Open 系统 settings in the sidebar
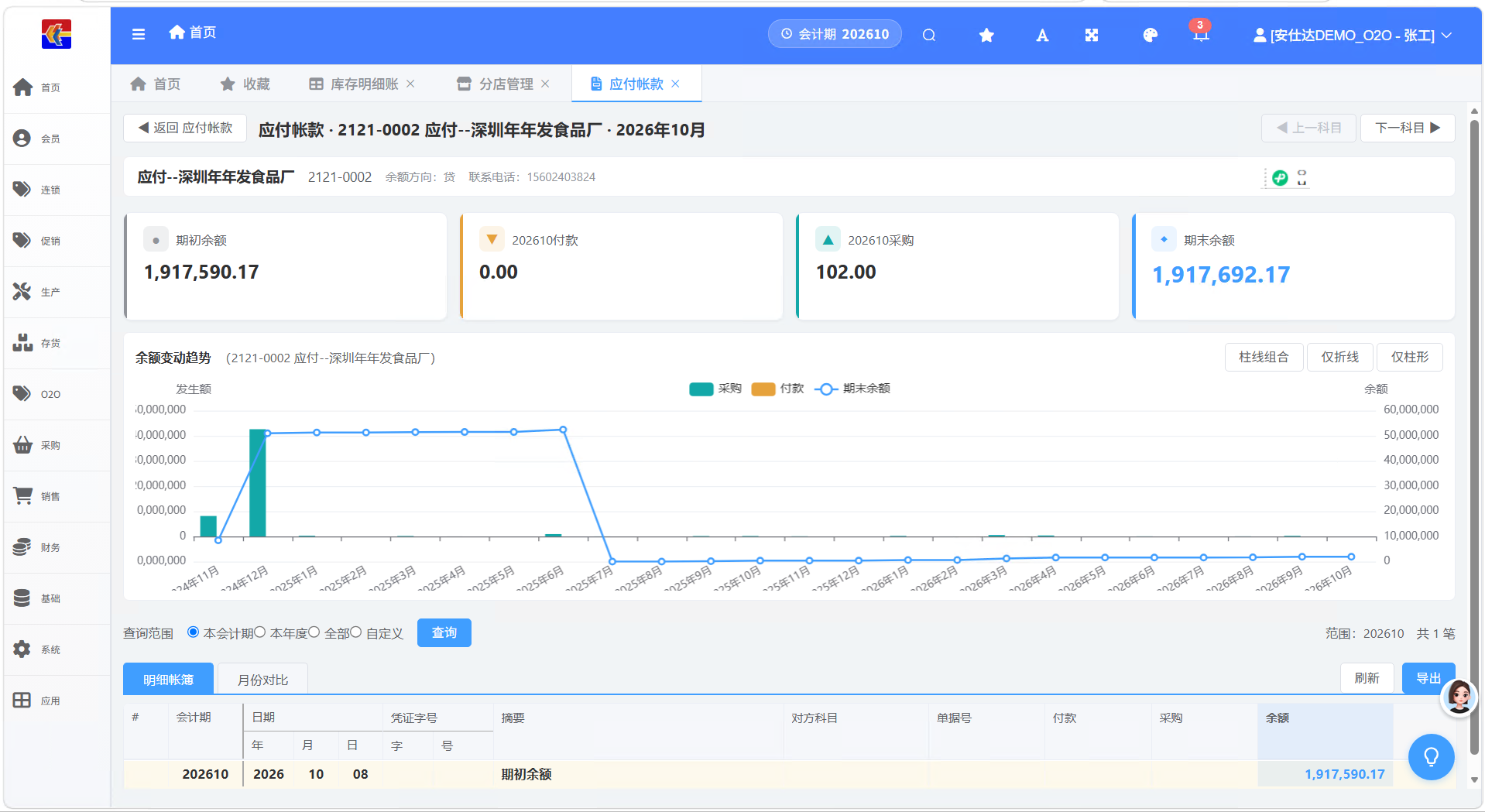 pyautogui.click(x=57, y=649)
